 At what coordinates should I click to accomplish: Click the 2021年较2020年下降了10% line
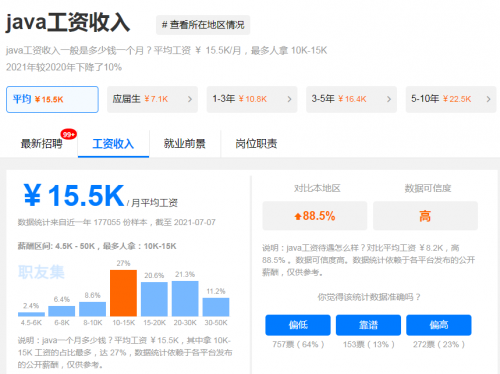click(64, 67)
